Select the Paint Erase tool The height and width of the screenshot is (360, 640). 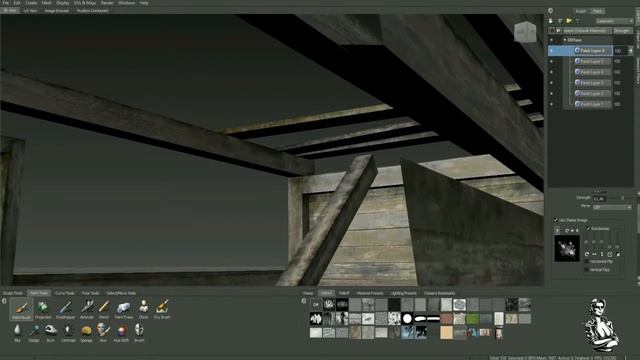[123, 309]
